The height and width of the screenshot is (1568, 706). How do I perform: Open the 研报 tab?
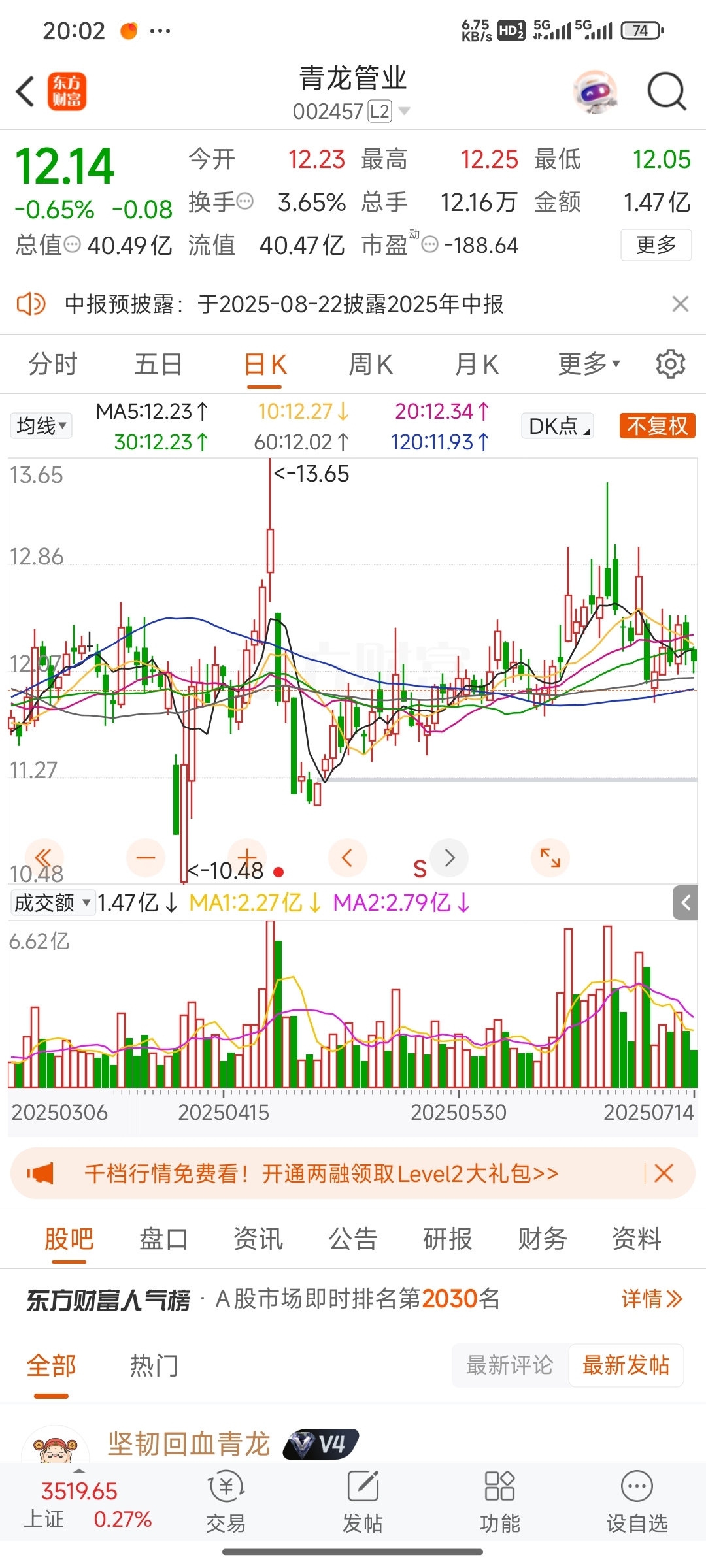pyautogui.click(x=448, y=1239)
